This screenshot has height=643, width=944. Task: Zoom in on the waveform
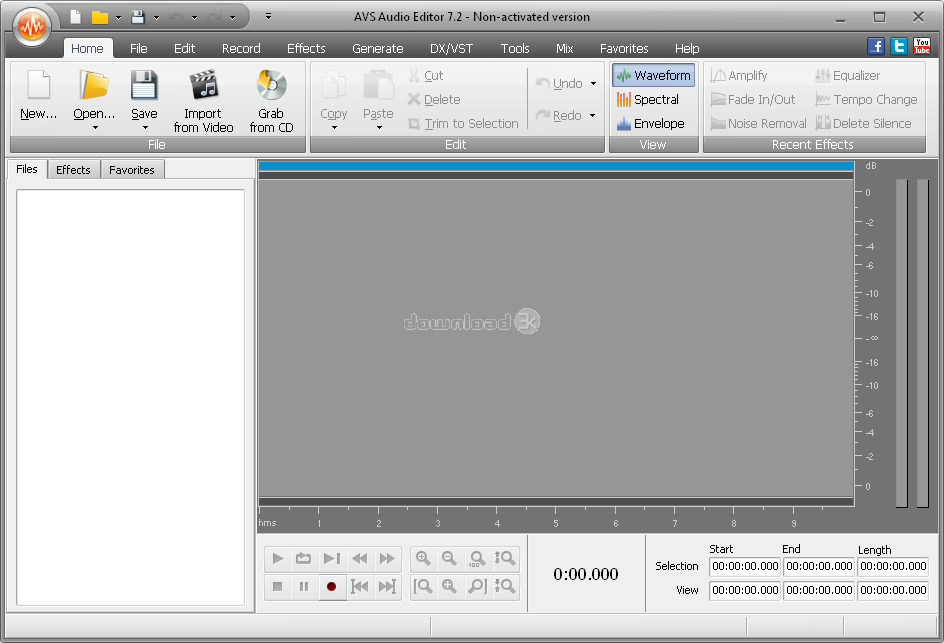point(424,558)
